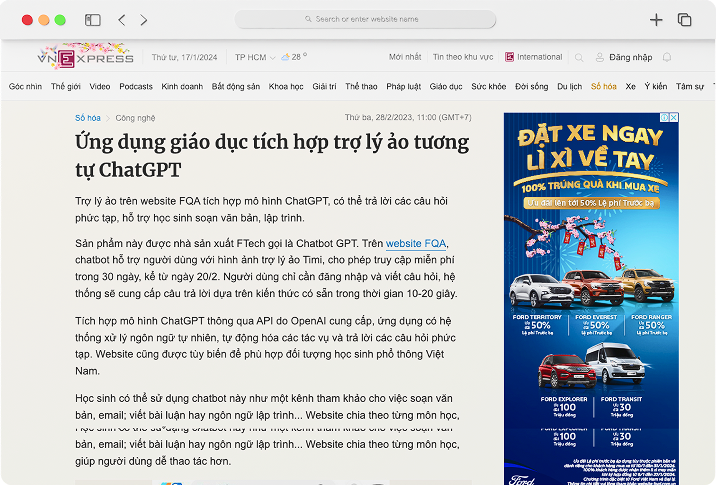The width and height of the screenshot is (716, 485).
Task: Click the article headline about ChatGPT
Action: coord(272,155)
